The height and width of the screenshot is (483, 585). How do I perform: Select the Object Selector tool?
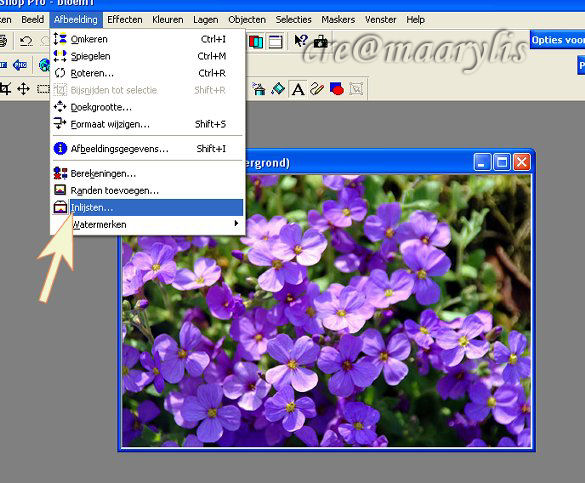[x=356, y=89]
